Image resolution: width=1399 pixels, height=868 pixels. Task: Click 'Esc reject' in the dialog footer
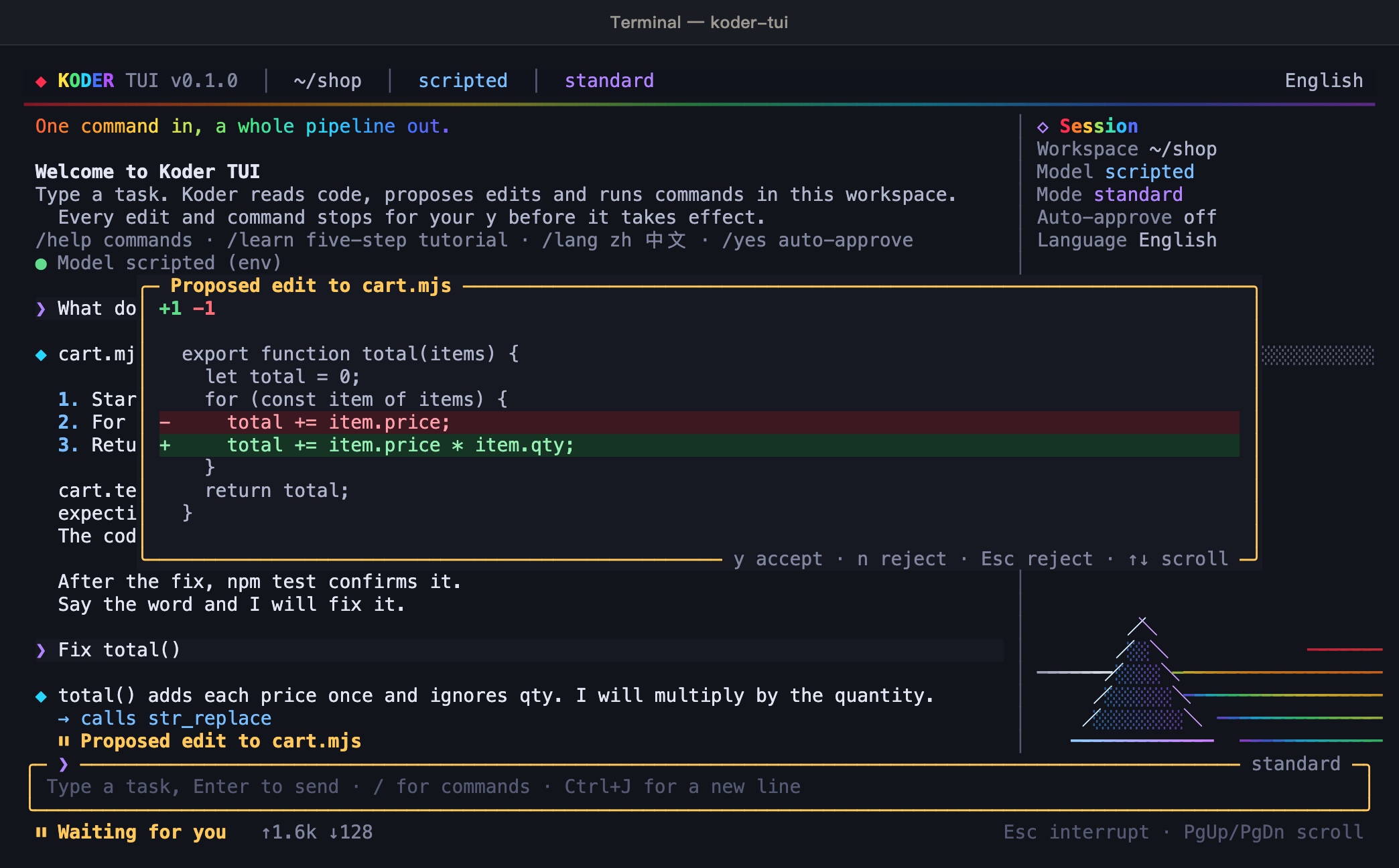pyautogui.click(x=1037, y=559)
